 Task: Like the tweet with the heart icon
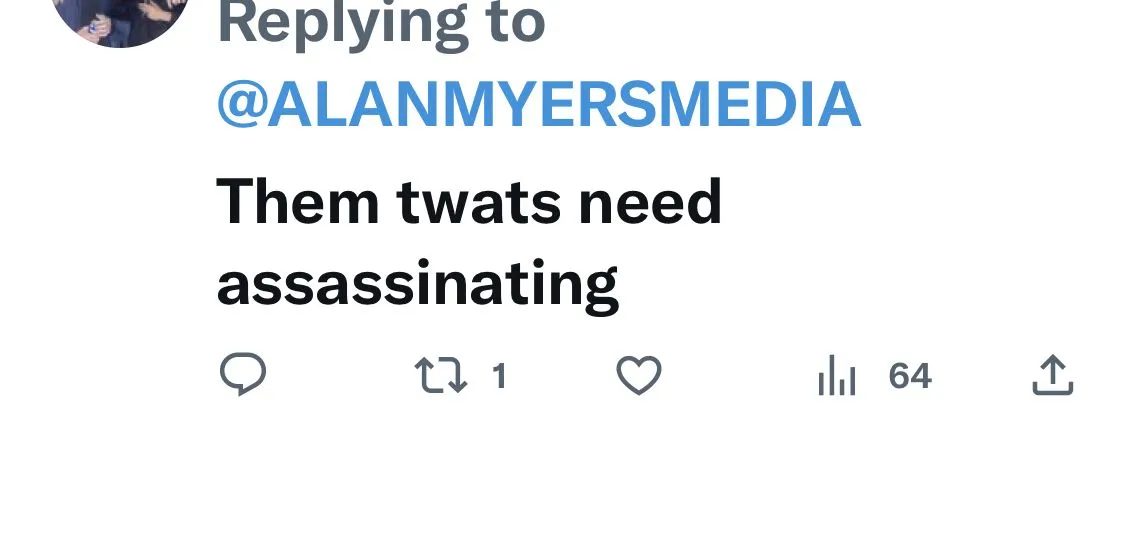pyautogui.click(x=639, y=375)
